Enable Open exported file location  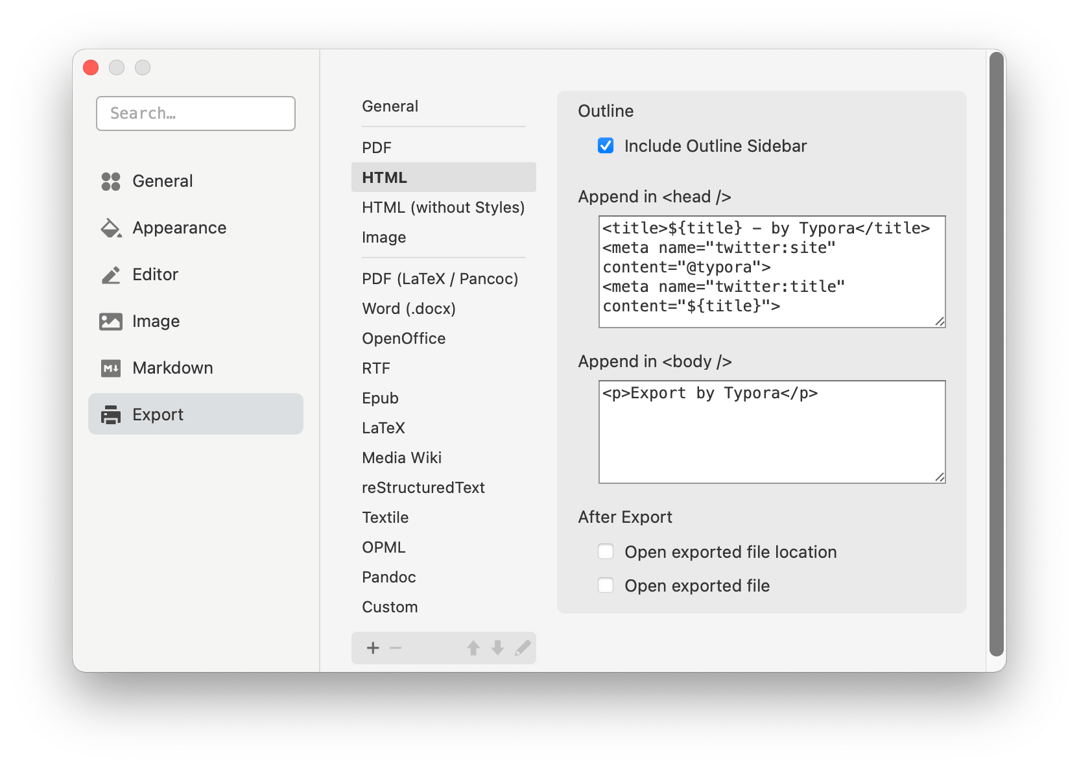pos(606,552)
